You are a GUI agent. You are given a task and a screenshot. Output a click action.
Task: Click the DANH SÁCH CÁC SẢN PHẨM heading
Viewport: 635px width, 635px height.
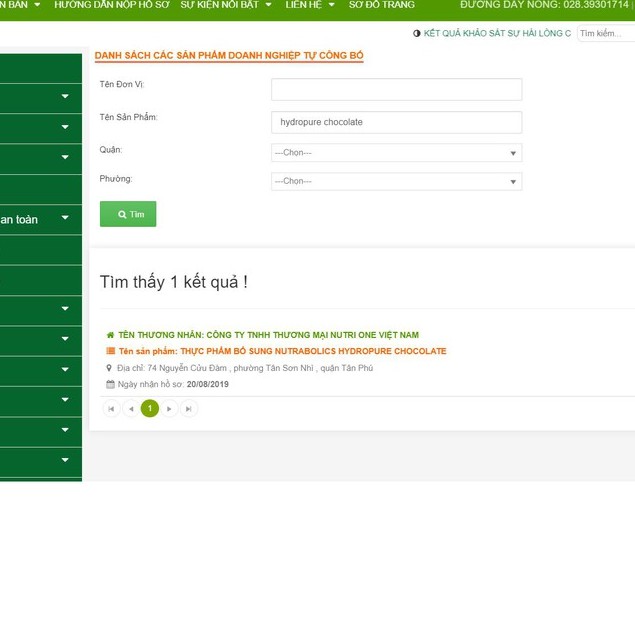[229, 55]
